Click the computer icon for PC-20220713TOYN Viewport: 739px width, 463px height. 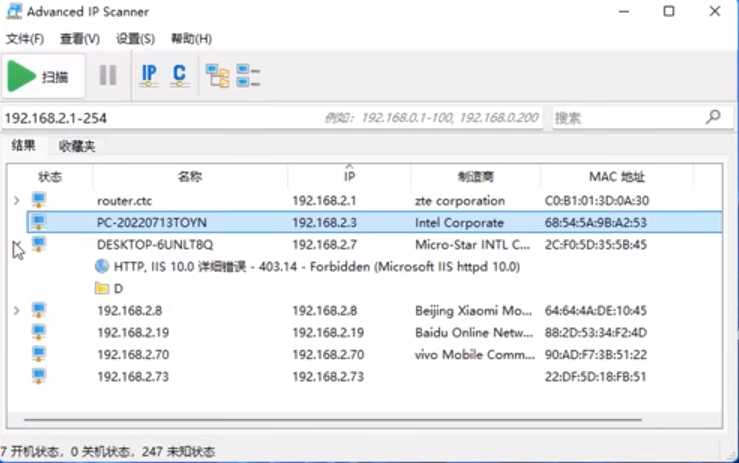pyautogui.click(x=39, y=222)
